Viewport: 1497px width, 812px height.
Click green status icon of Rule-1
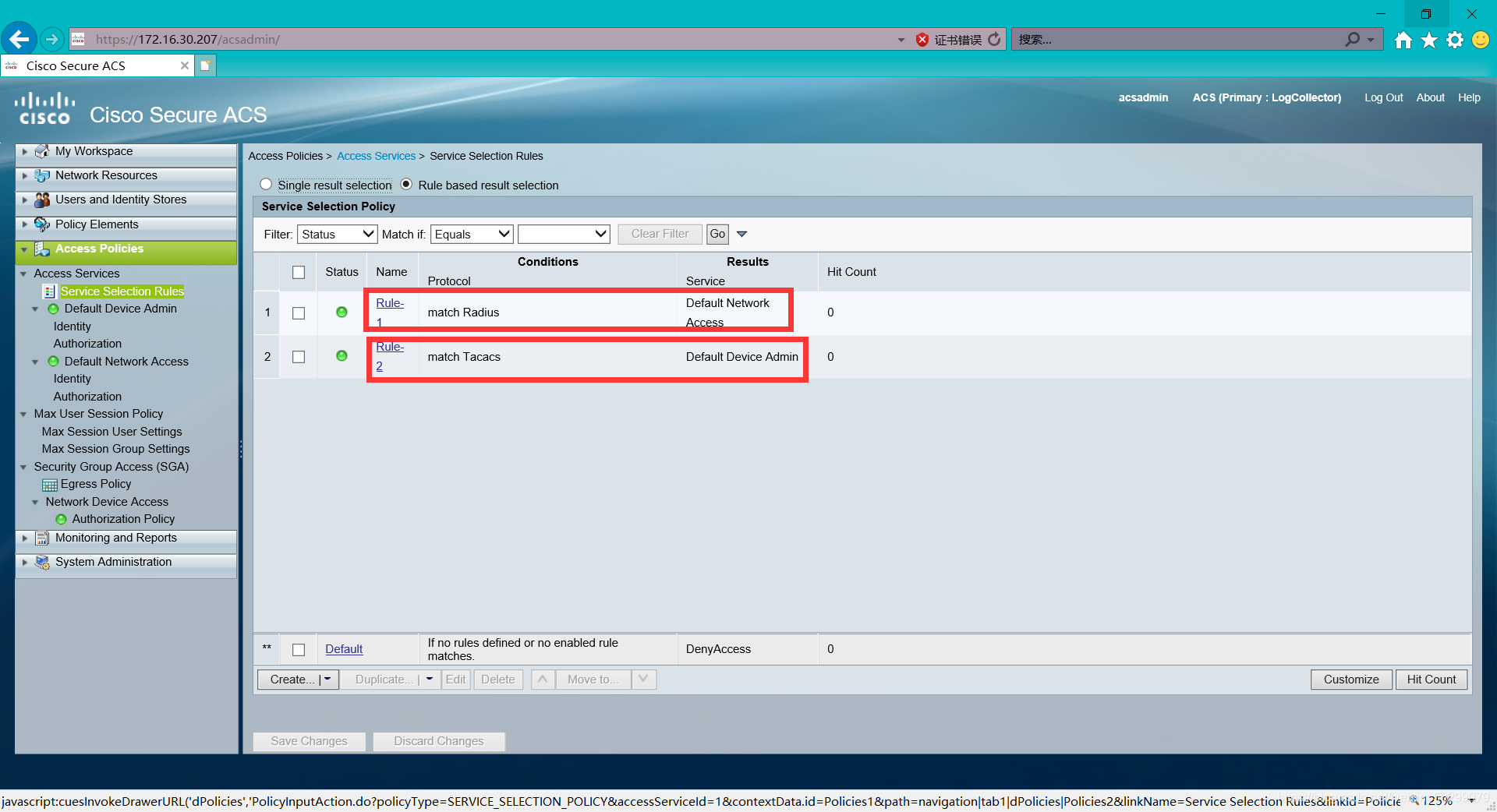(342, 312)
